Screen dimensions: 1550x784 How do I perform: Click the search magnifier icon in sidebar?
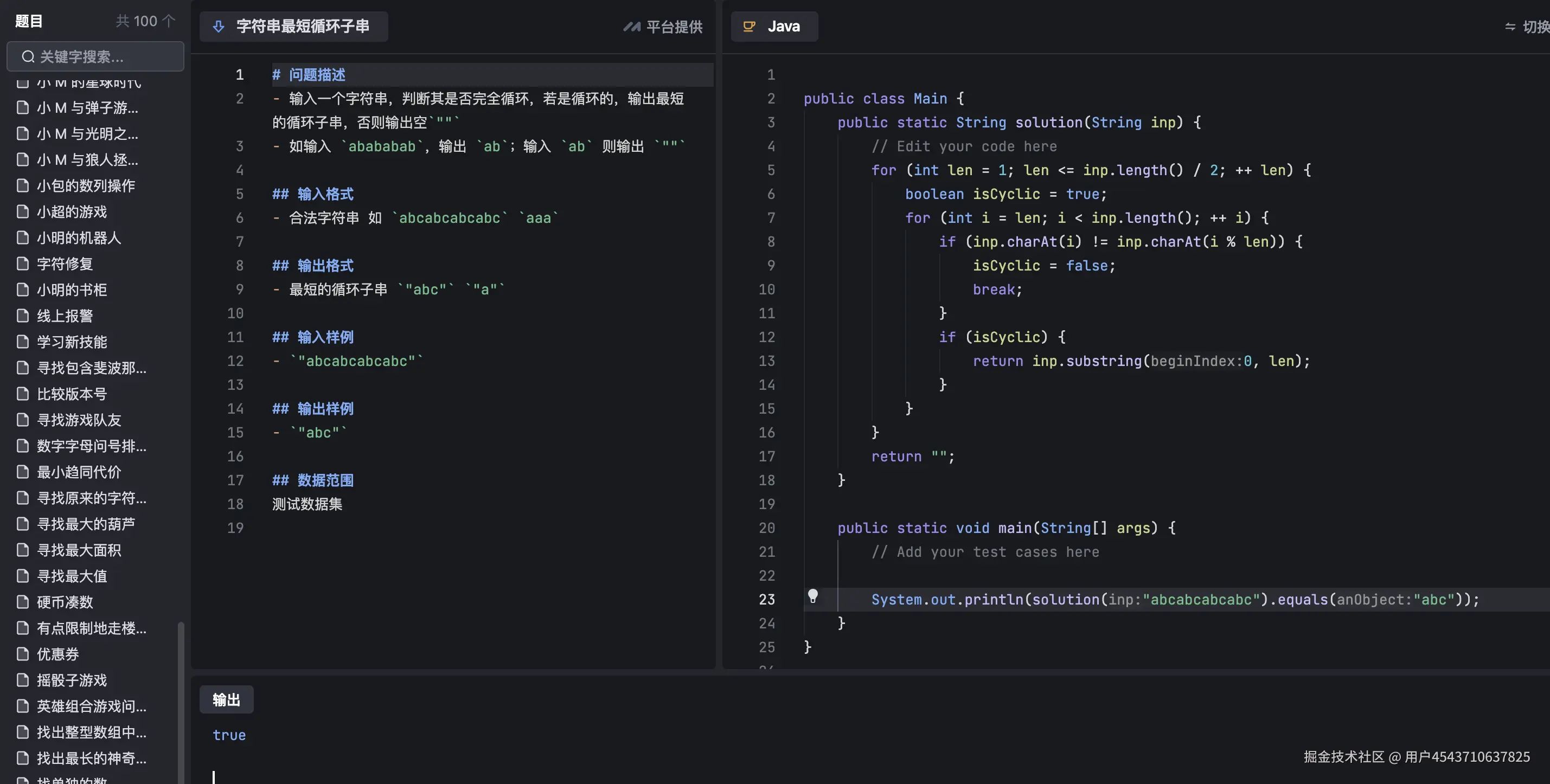click(x=28, y=56)
